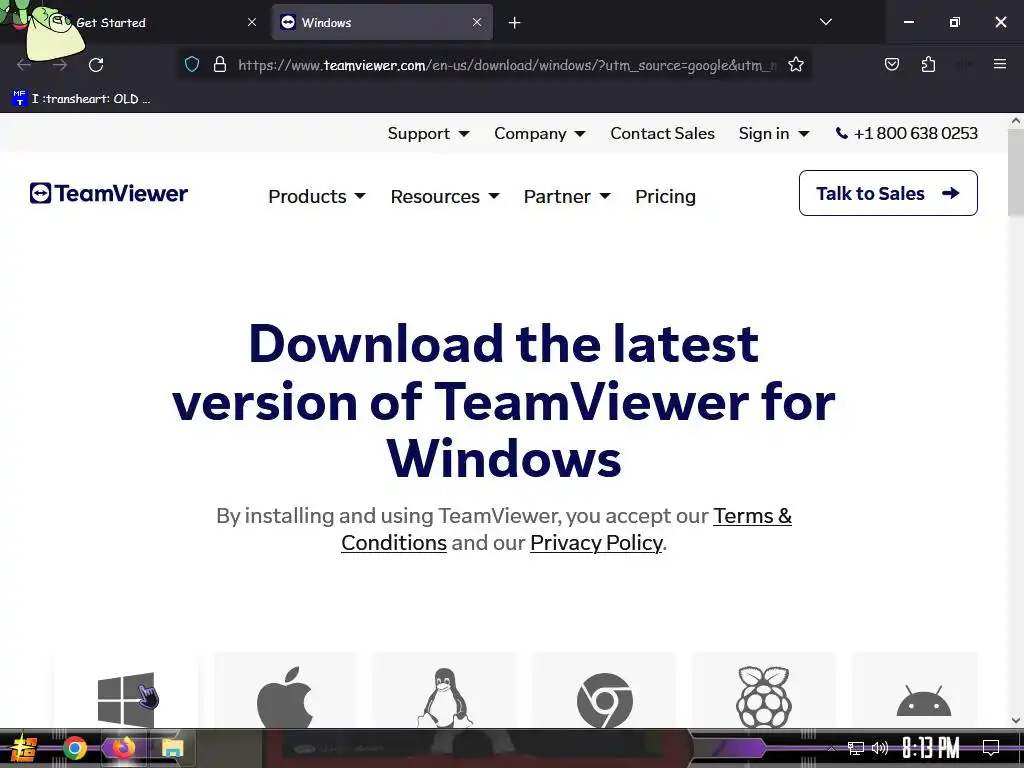Click the scrollbar down arrow
Image resolution: width=1024 pixels, height=768 pixels.
point(1016,721)
